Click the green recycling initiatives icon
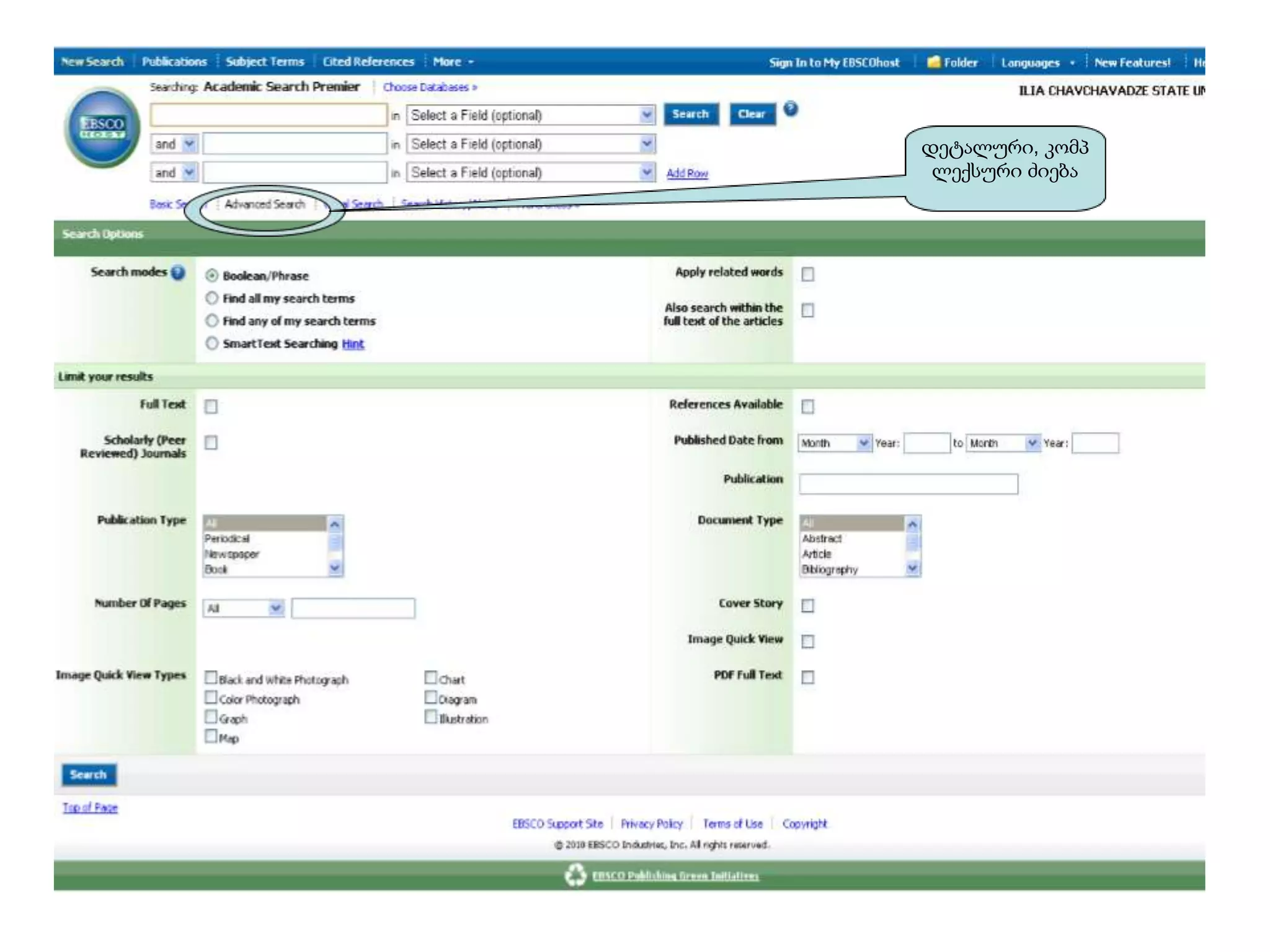 (x=575, y=875)
